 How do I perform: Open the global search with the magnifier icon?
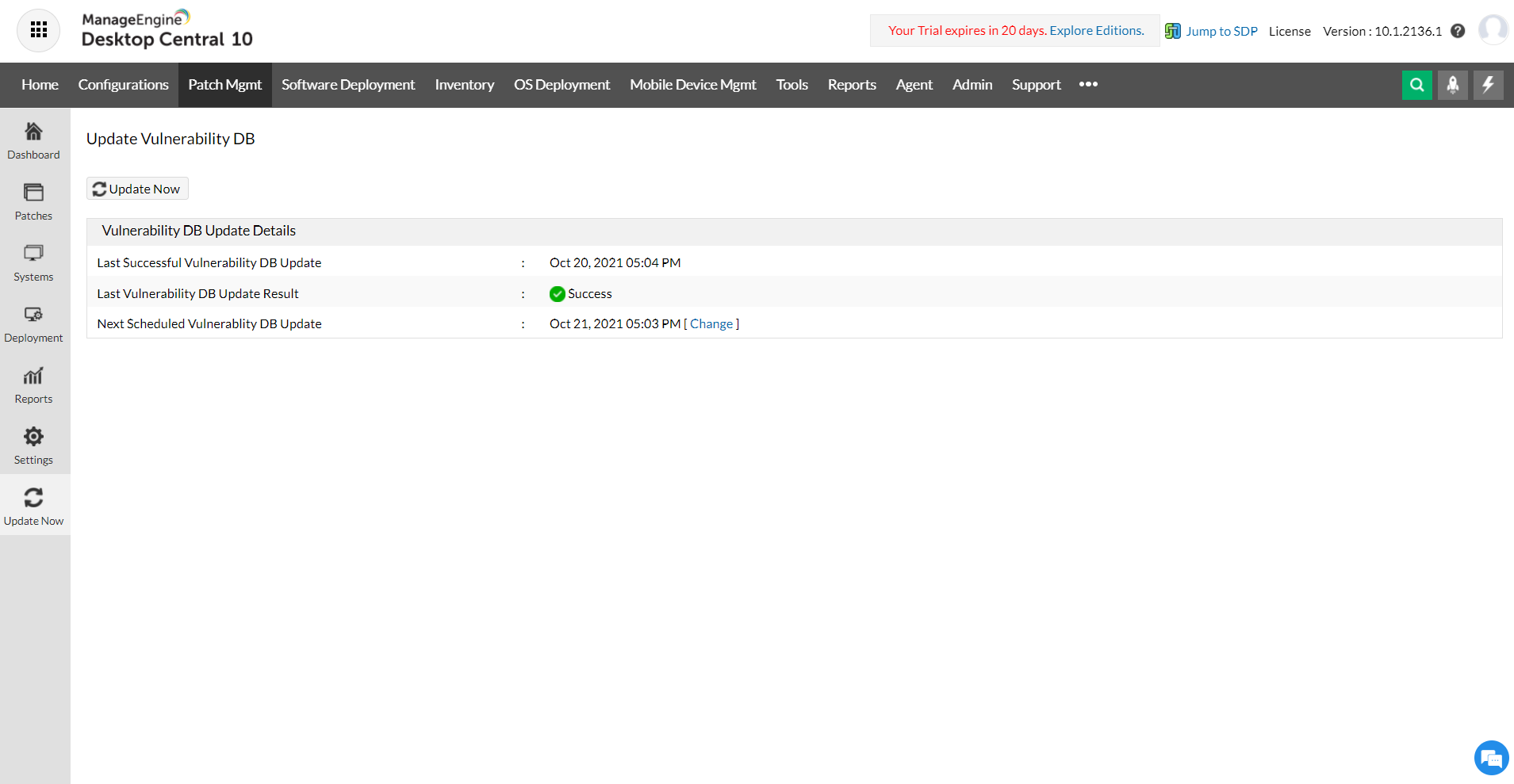coord(1417,85)
